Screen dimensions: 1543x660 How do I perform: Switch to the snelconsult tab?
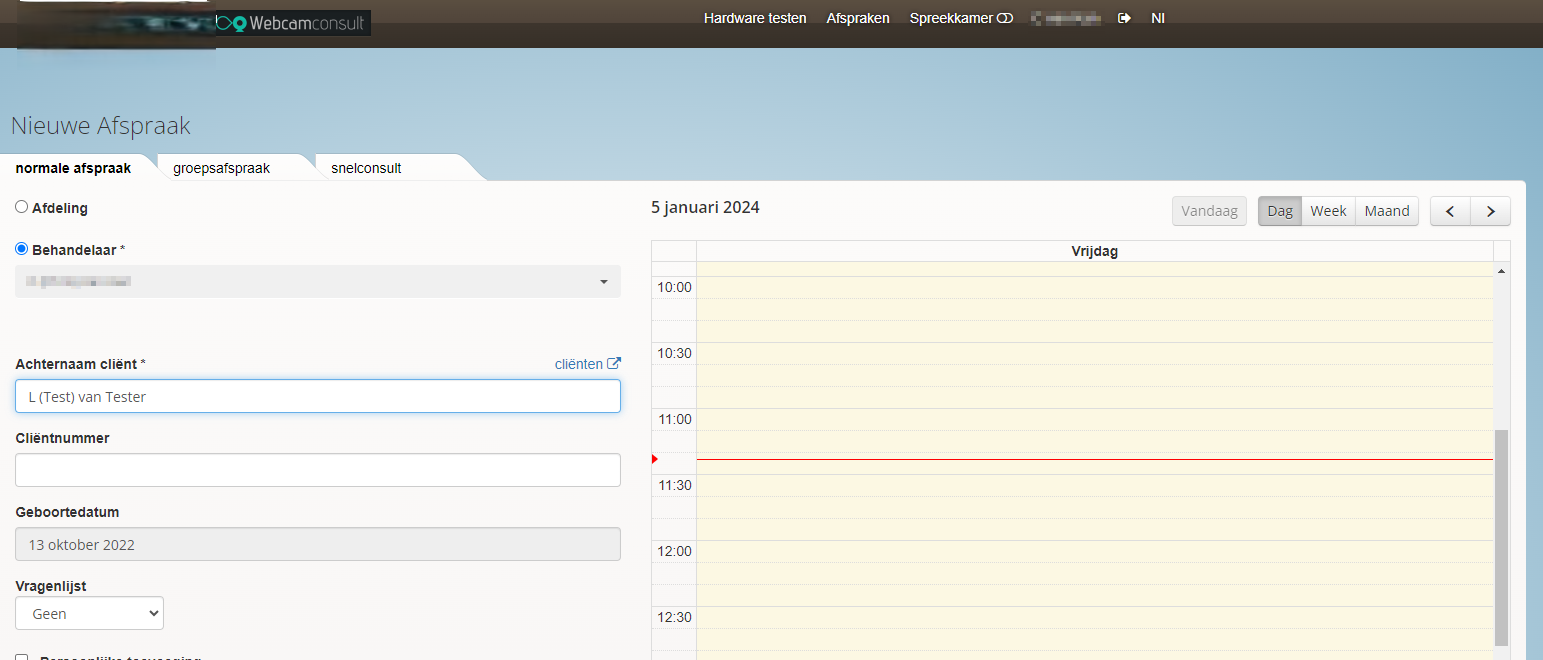[366, 168]
